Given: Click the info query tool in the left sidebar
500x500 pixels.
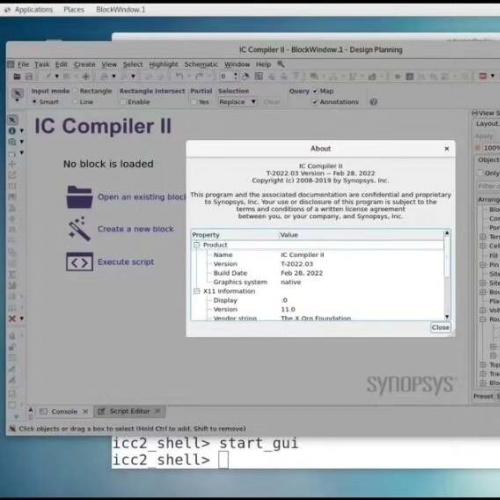Looking at the screenshot, I should tap(12, 131).
